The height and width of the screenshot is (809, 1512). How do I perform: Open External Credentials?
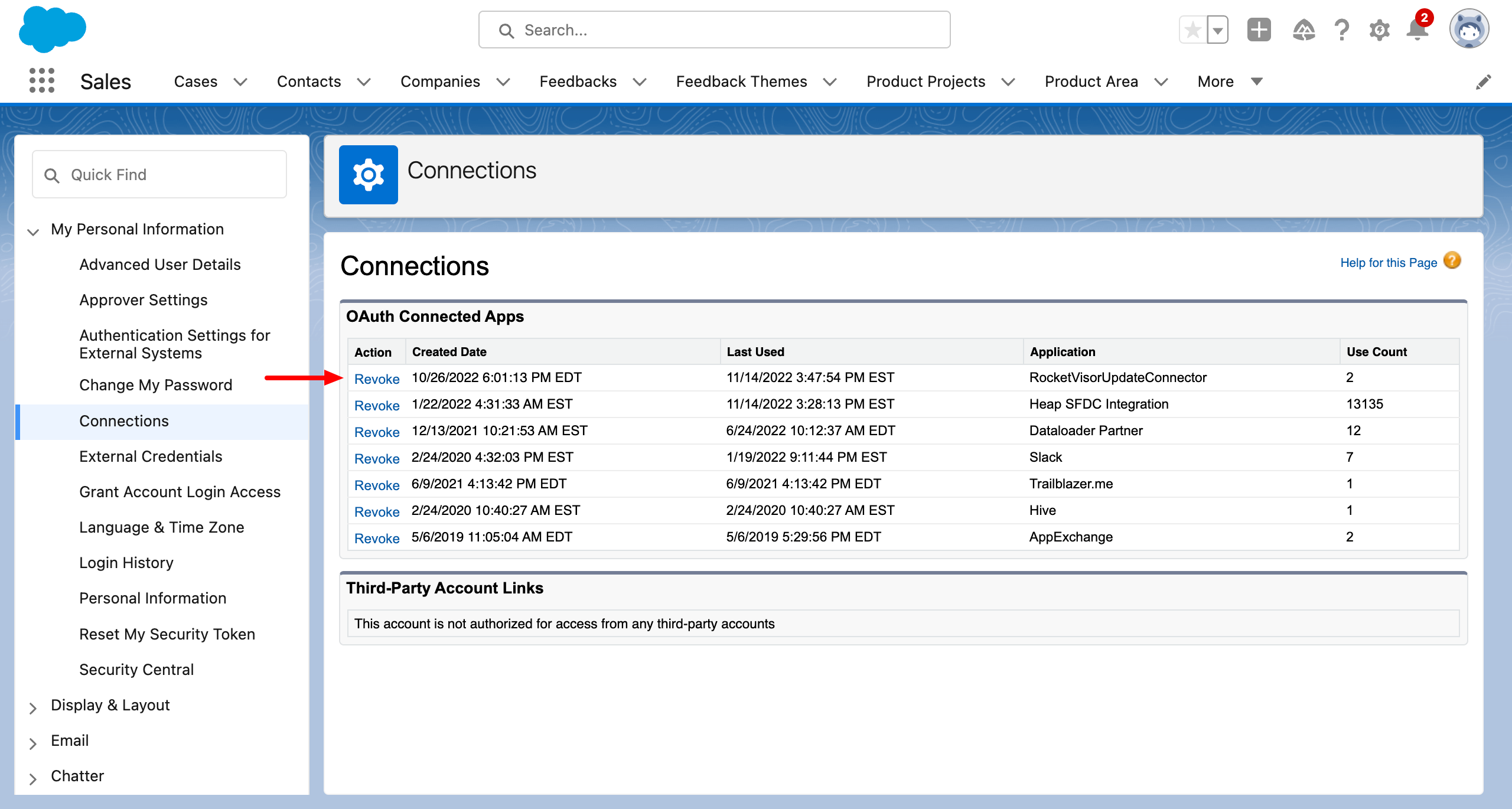pos(150,456)
